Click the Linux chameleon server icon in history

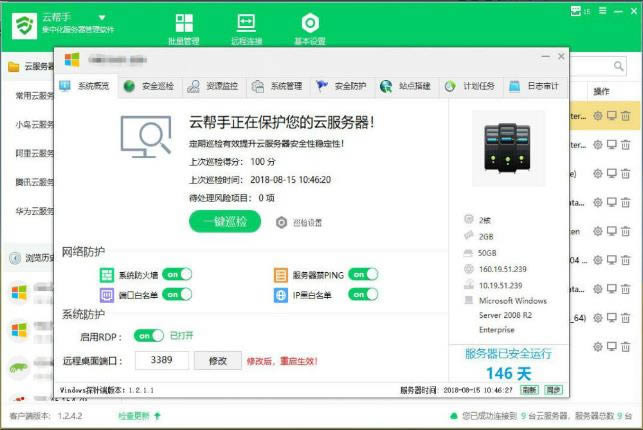pos(18,368)
